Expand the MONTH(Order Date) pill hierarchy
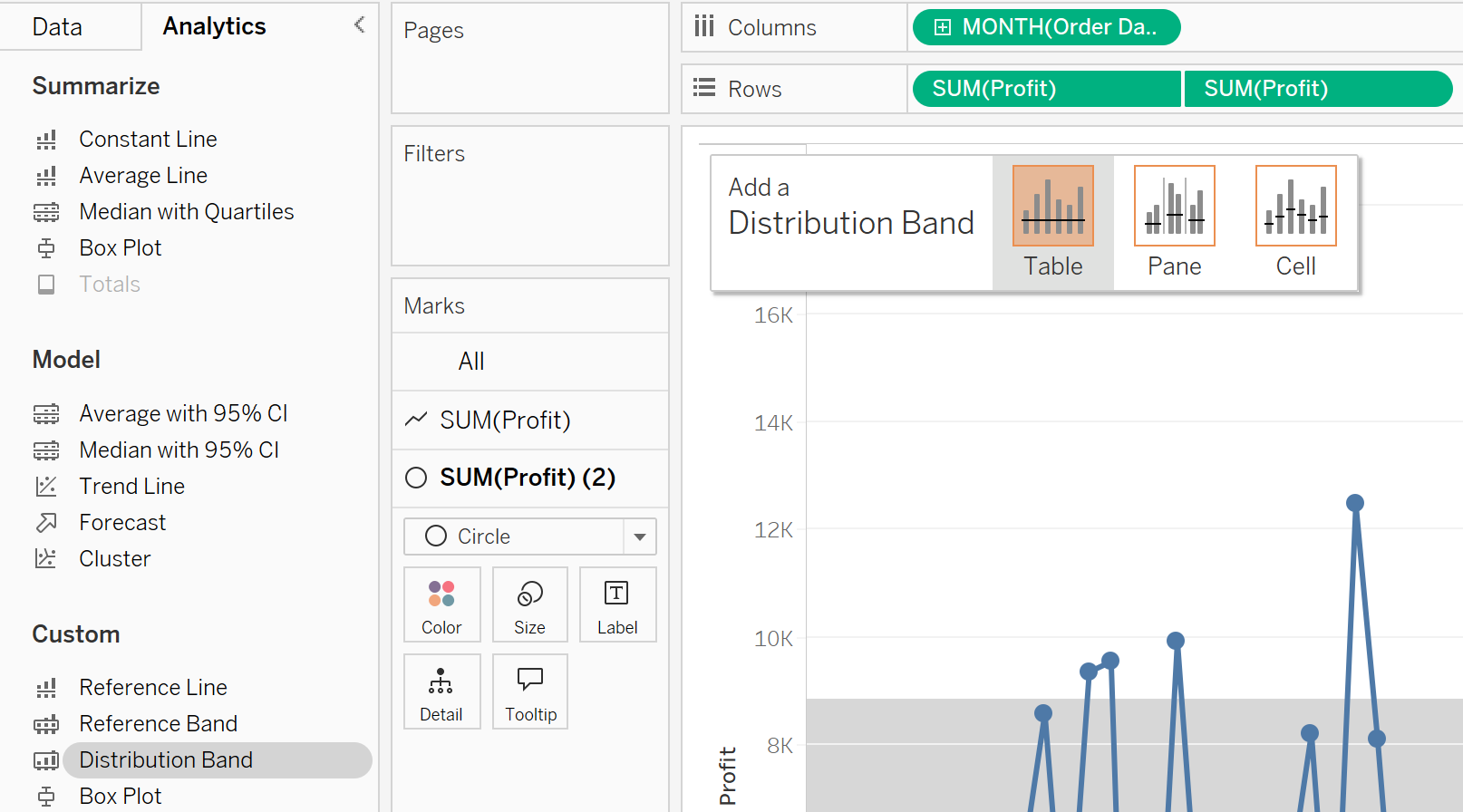 pos(943,27)
